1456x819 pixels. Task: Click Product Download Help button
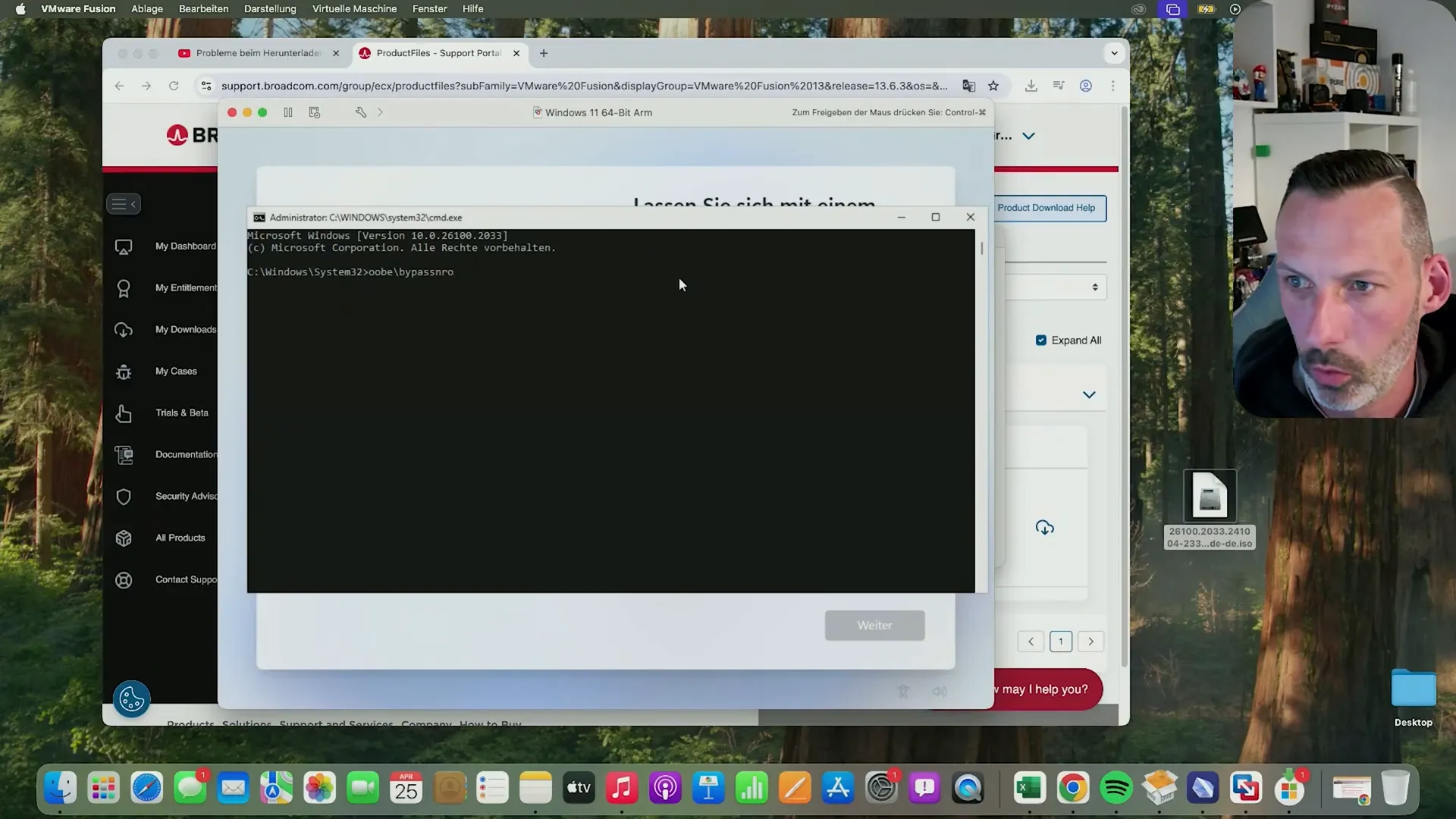click(1050, 208)
